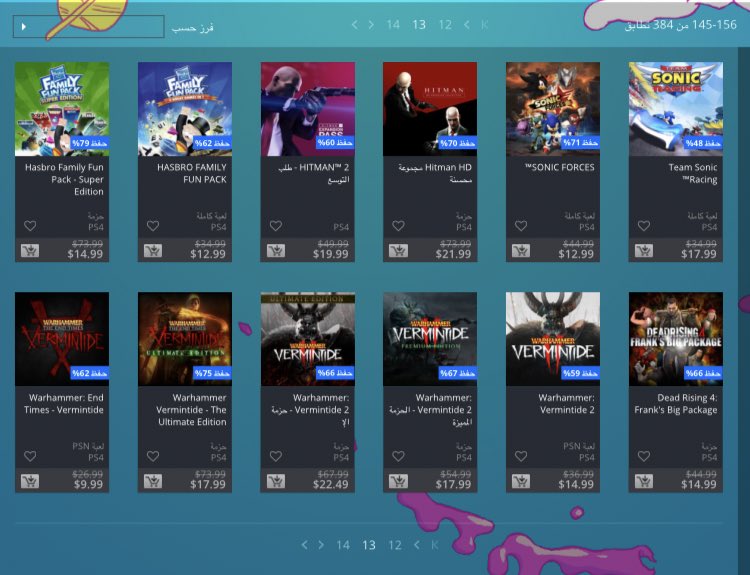Go to page 14 in top pagination
Screen dimensions: 750x575
pos(393,25)
